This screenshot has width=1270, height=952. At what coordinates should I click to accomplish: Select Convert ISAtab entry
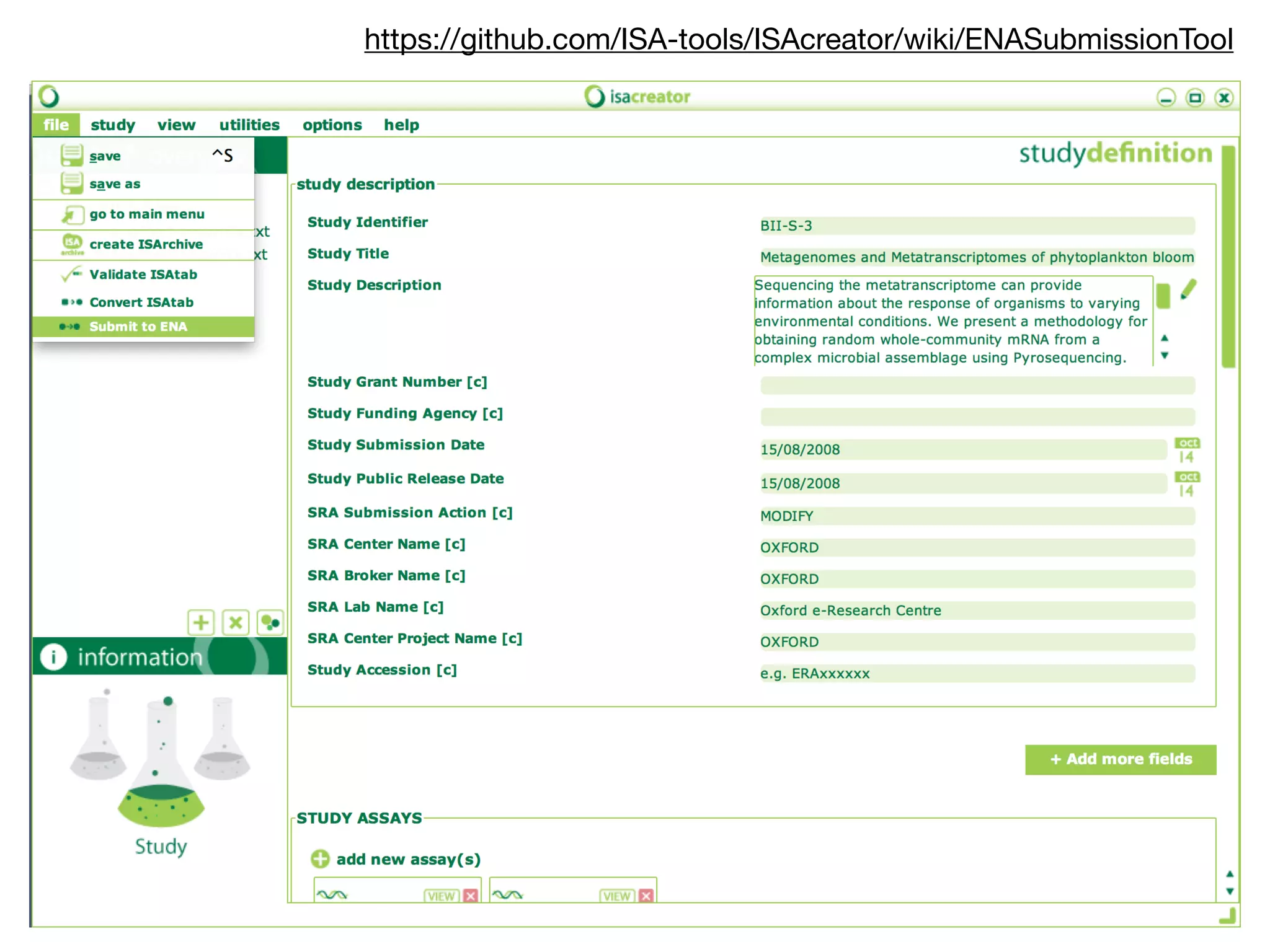143,302
